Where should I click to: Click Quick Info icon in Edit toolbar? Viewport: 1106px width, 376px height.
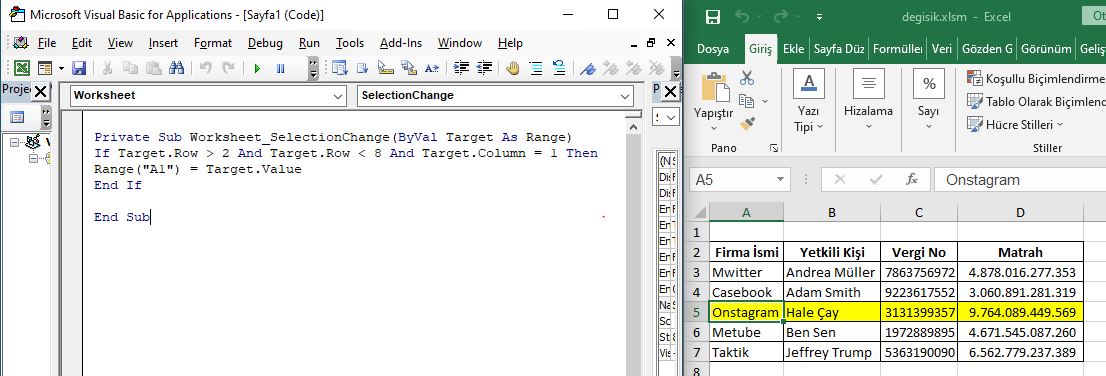click(385, 68)
